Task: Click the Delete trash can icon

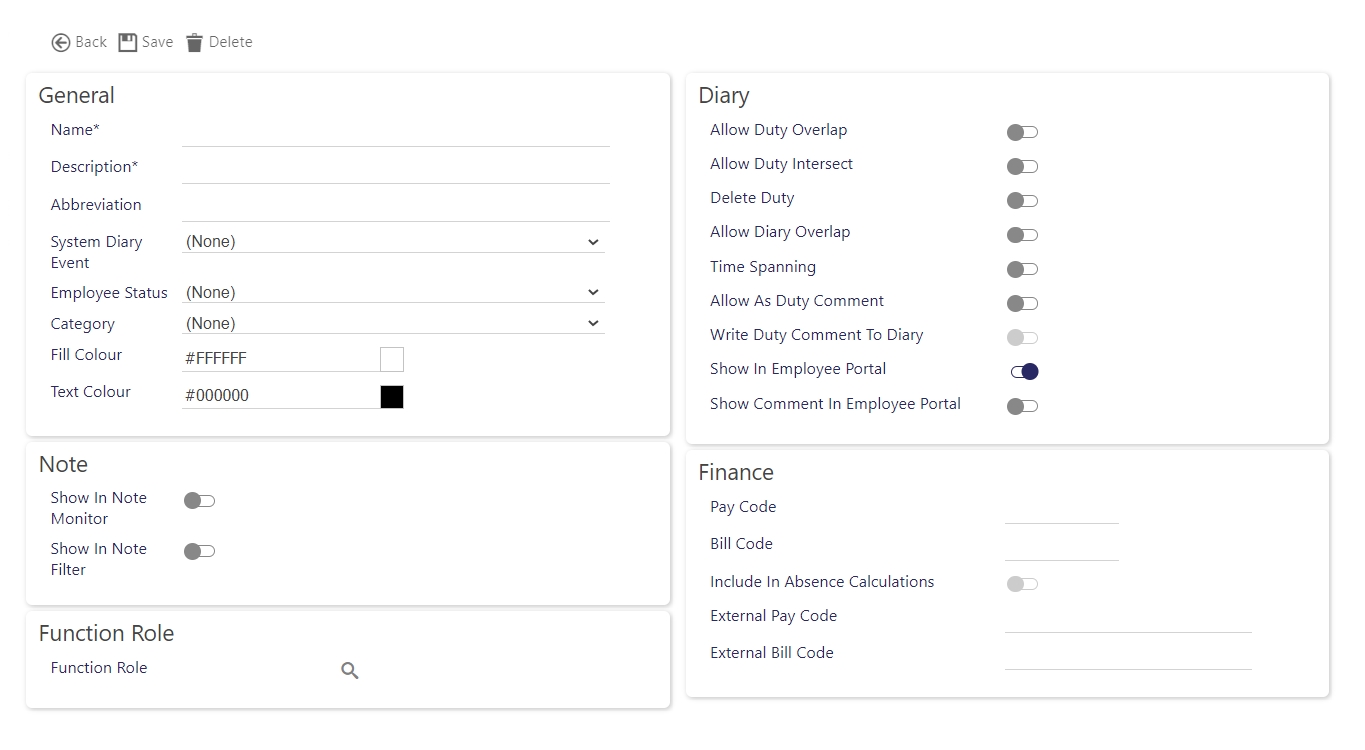Action: [x=194, y=42]
